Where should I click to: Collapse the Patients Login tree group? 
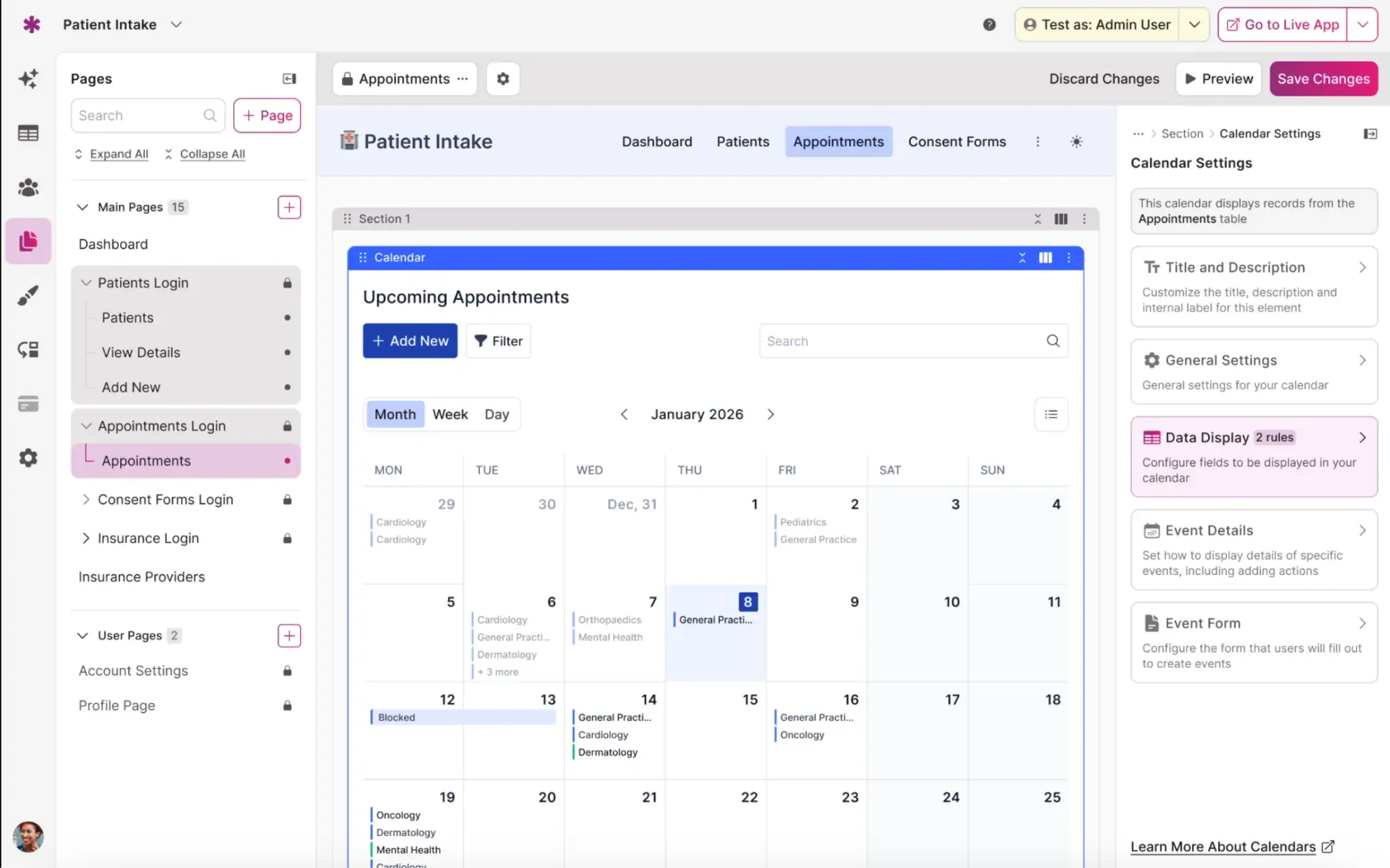point(86,282)
